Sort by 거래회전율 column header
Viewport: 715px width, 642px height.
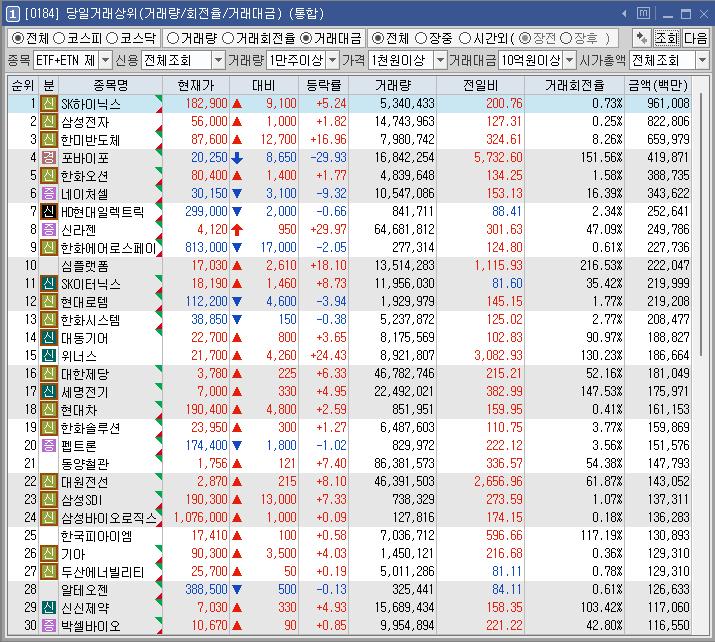pos(575,85)
